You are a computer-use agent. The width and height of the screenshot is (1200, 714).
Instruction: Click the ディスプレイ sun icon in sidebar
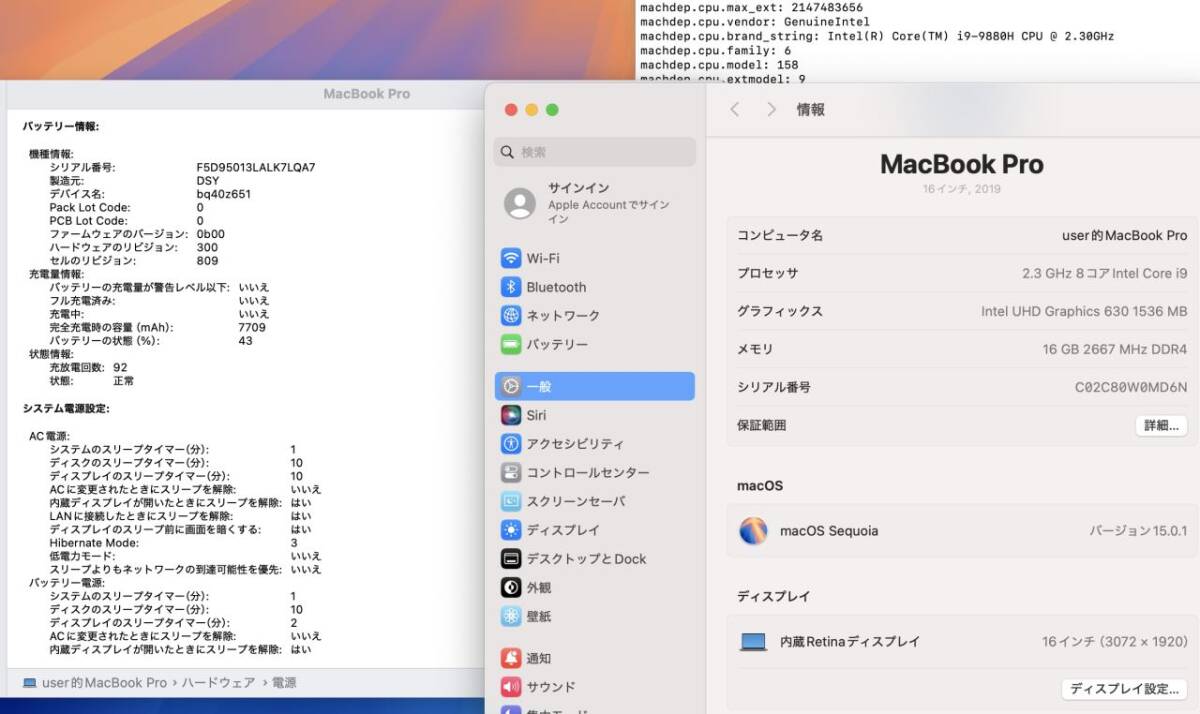point(511,530)
